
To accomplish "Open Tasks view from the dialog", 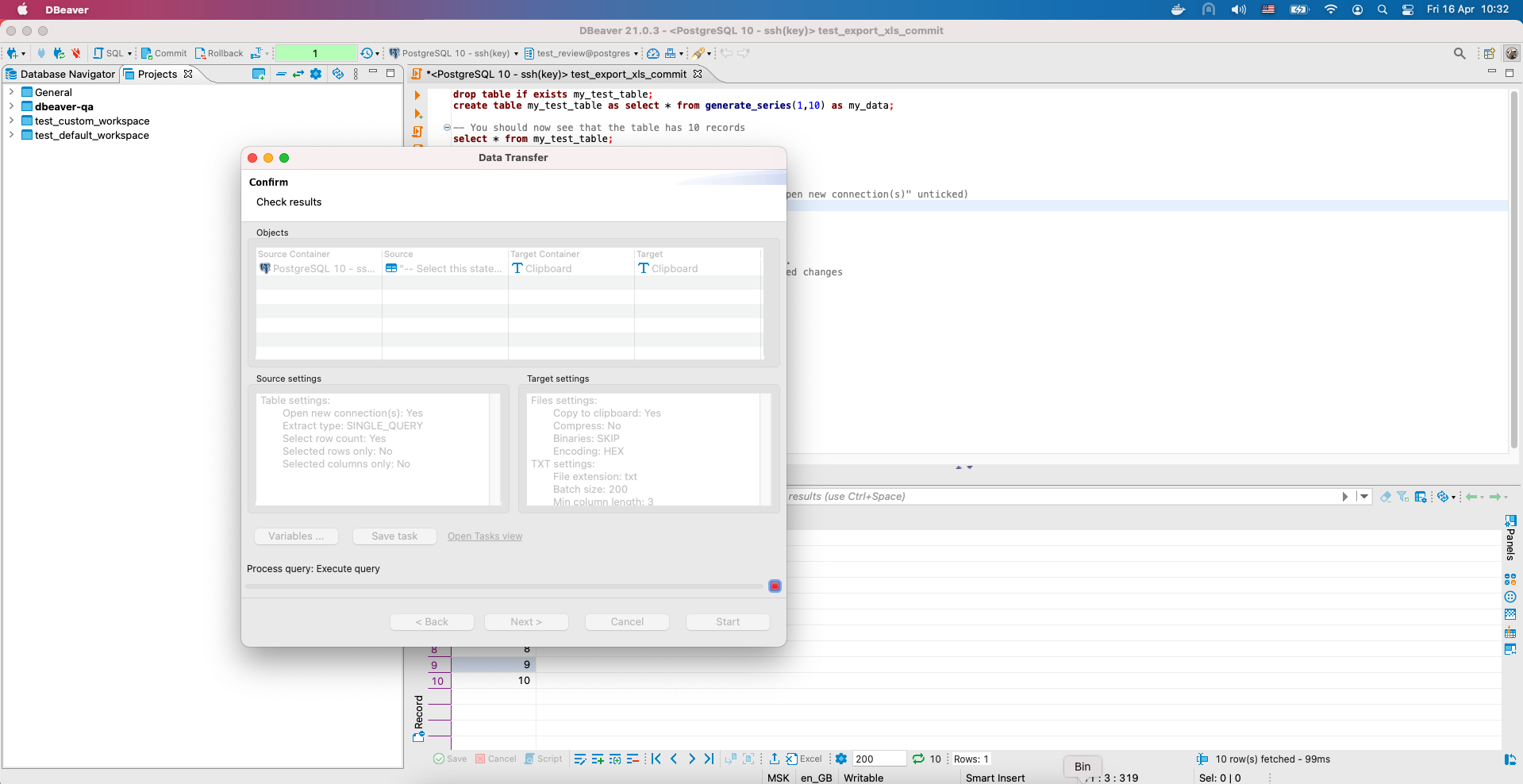I will click(x=484, y=536).
